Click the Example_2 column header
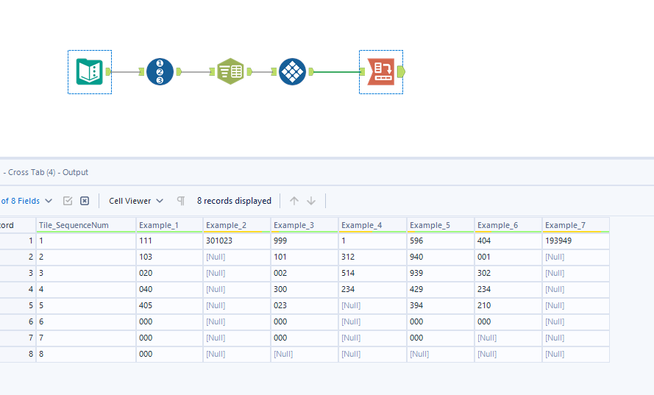This screenshot has width=654, height=395. [236, 225]
